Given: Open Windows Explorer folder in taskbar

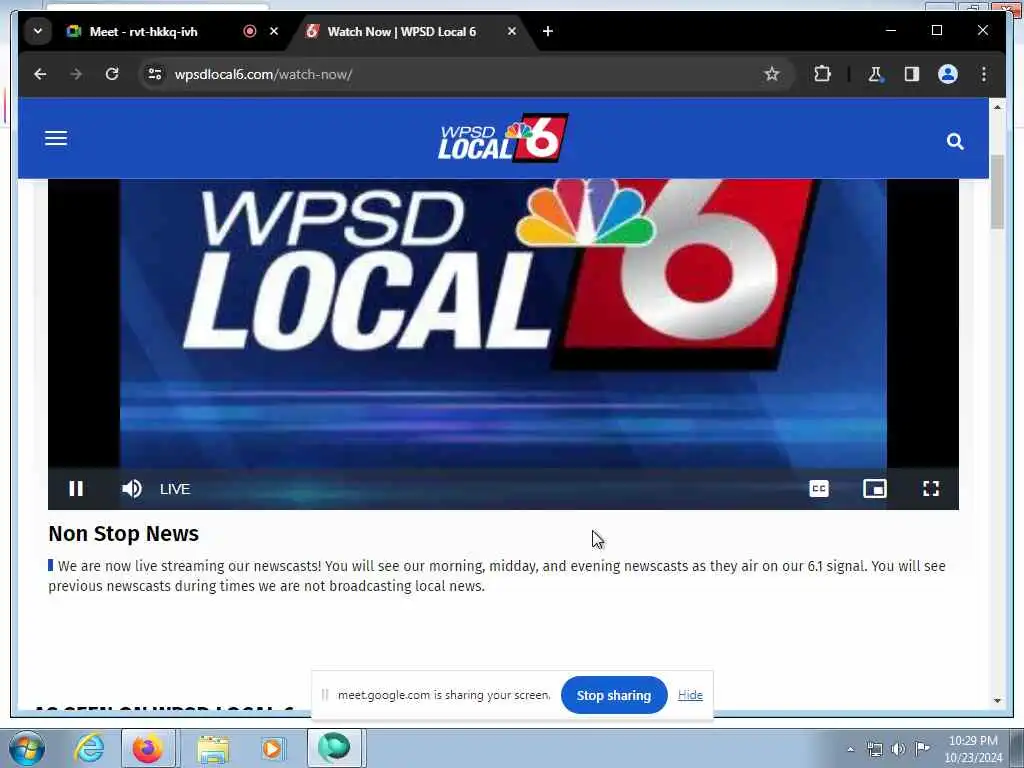Looking at the screenshot, I should [x=213, y=749].
